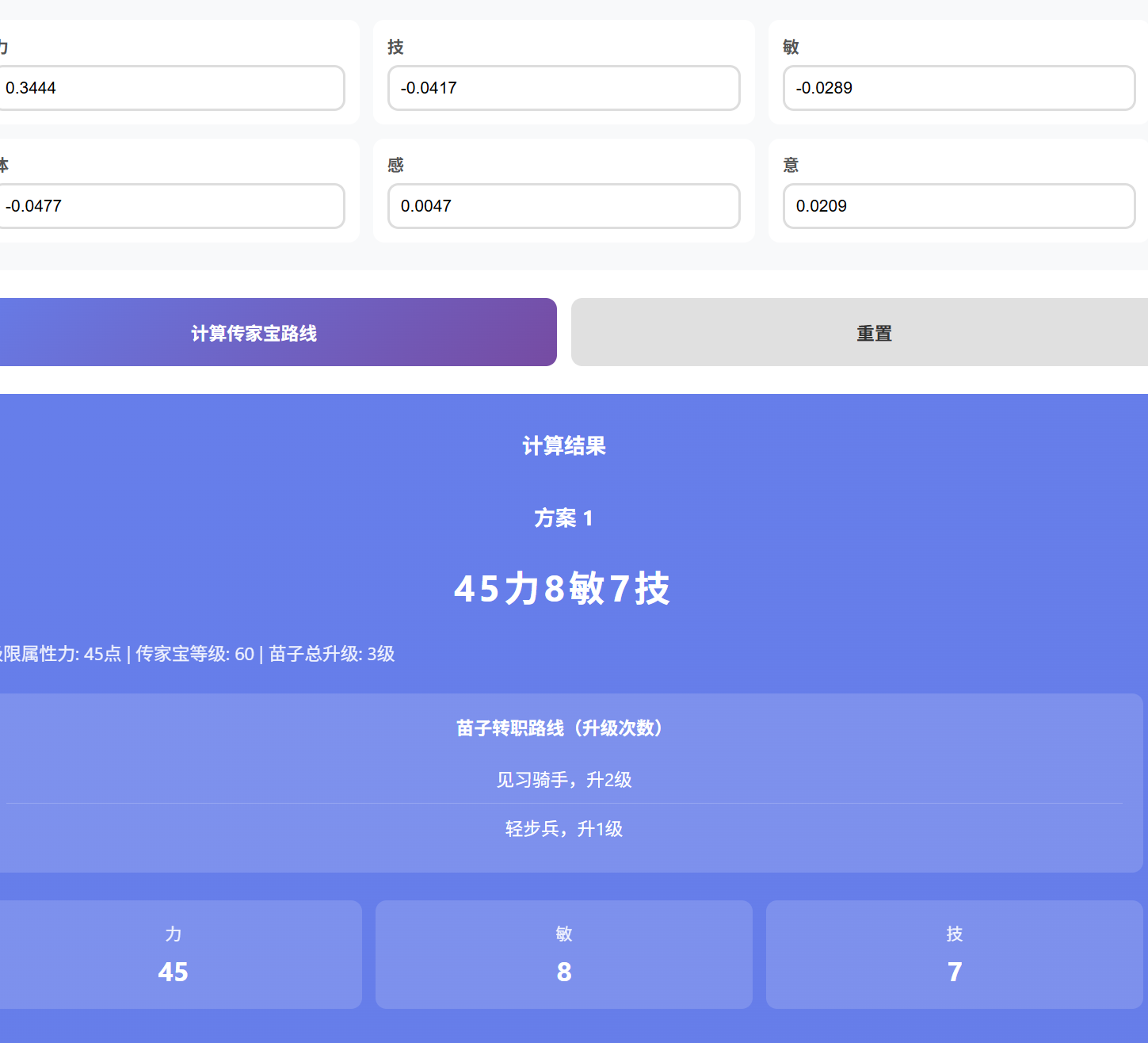Image resolution: width=1148 pixels, height=1043 pixels.
Task: Click the 45力8敏7技 result headline
Action: pos(563,589)
